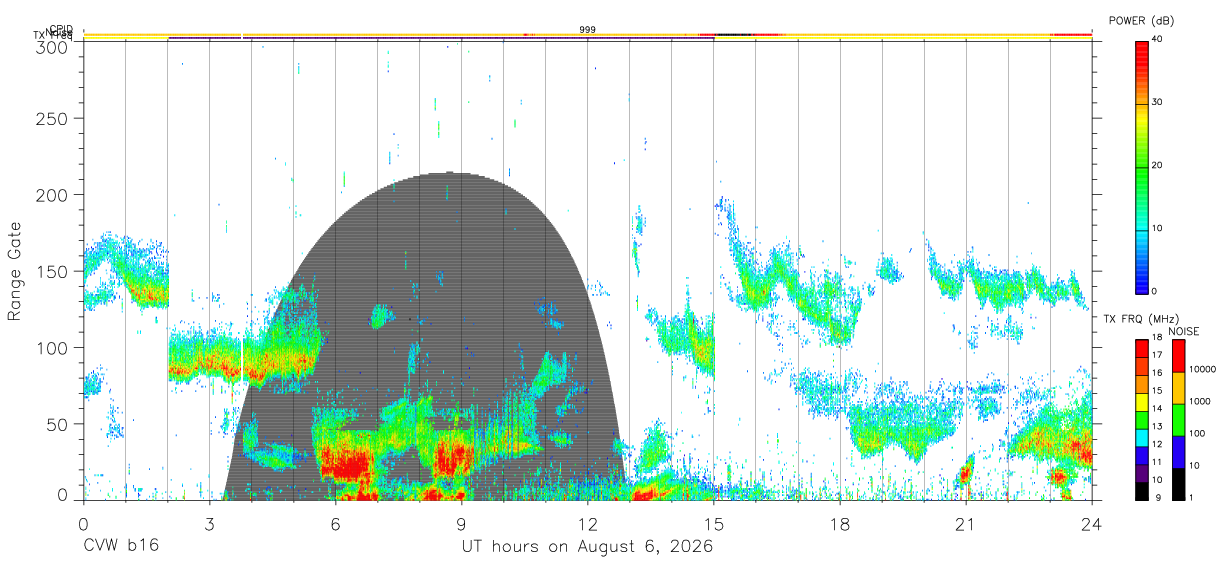
Task: Click the Range Gate y-axis title
Action: (x=15, y=270)
